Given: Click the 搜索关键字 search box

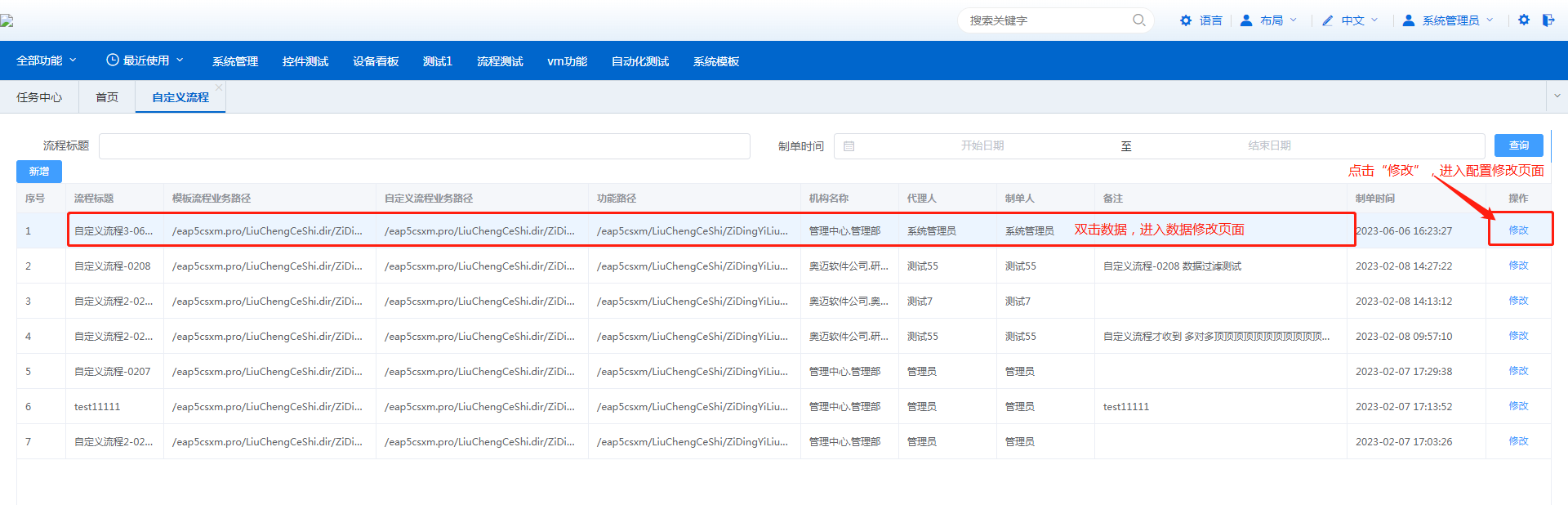Looking at the screenshot, I should (x=1045, y=20).
